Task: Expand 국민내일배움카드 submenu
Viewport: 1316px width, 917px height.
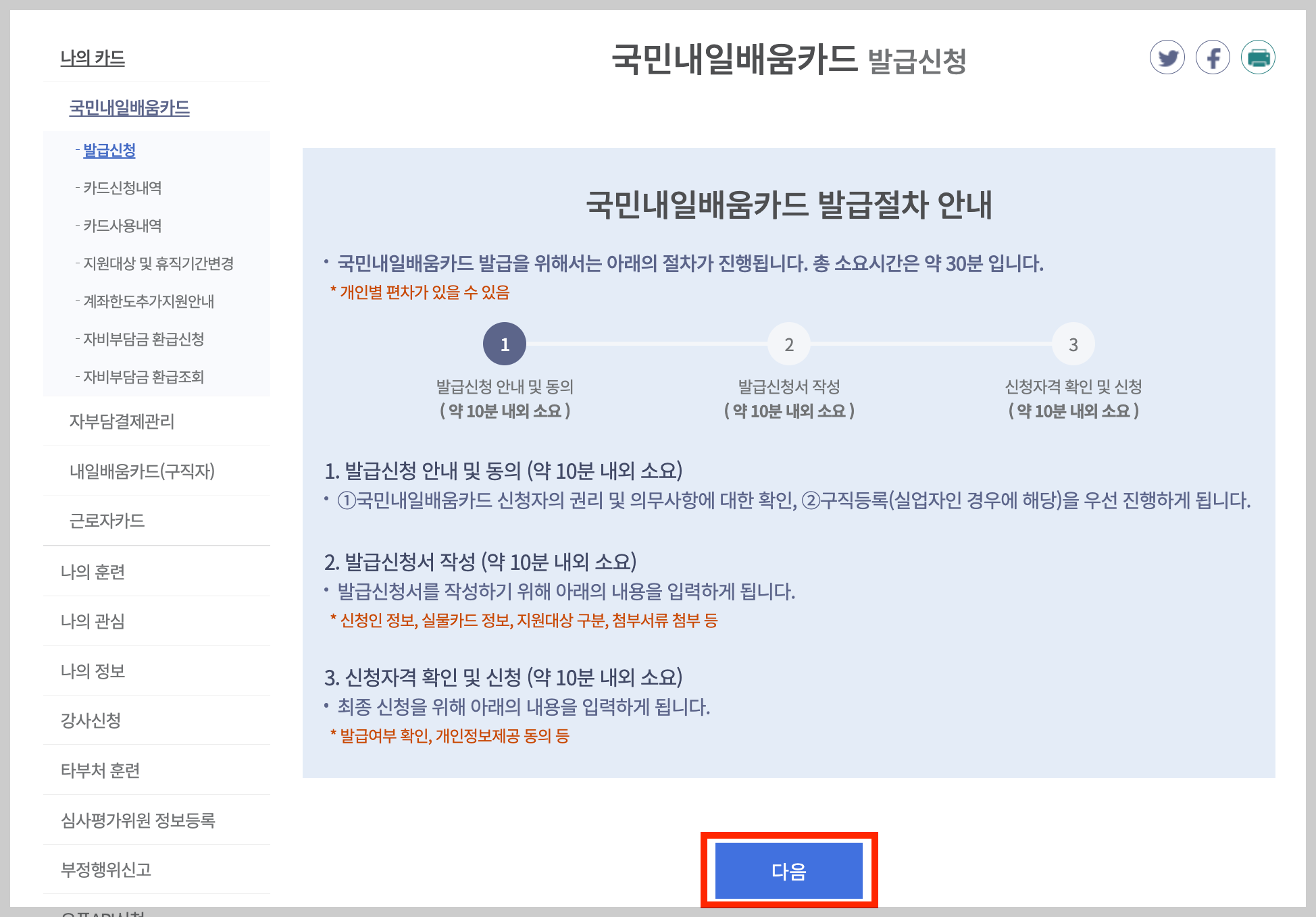Action: click(x=129, y=108)
